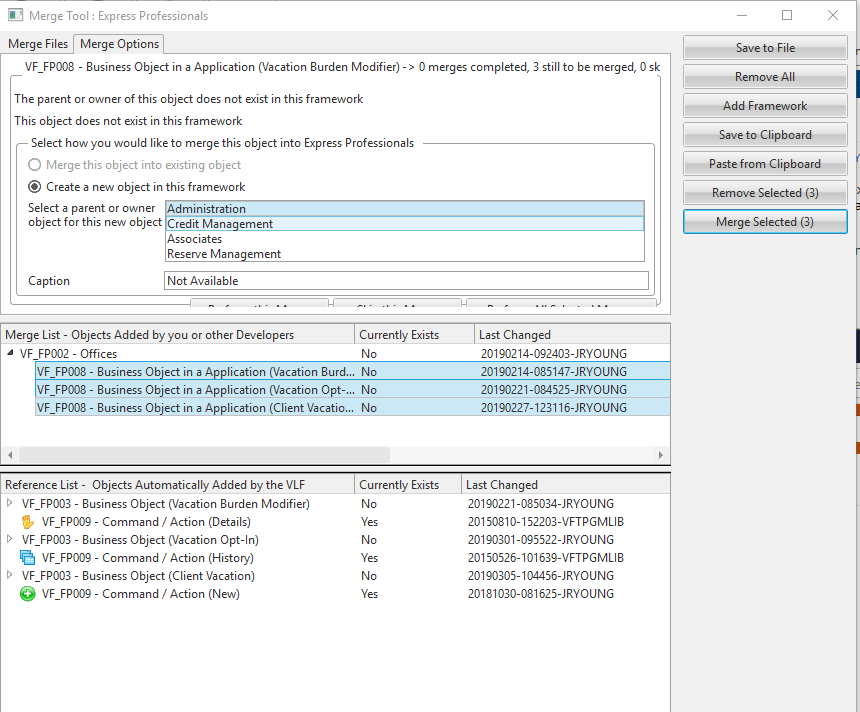This screenshot has height=712, width=860.
Task: Expand Business Object (Client Vacation) node
Action: click(11, 576)
